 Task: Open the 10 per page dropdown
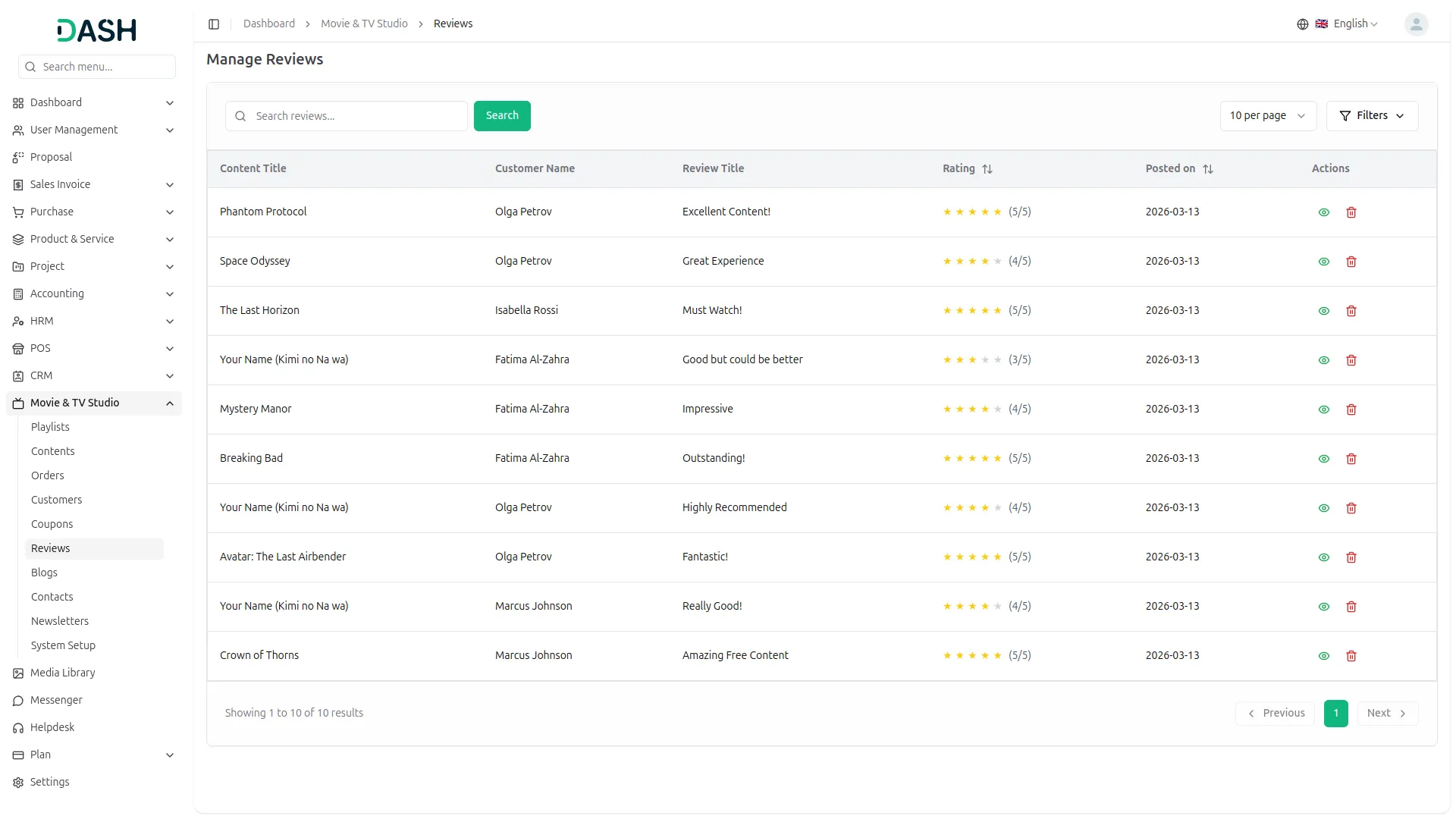(x=1267, y=116)
